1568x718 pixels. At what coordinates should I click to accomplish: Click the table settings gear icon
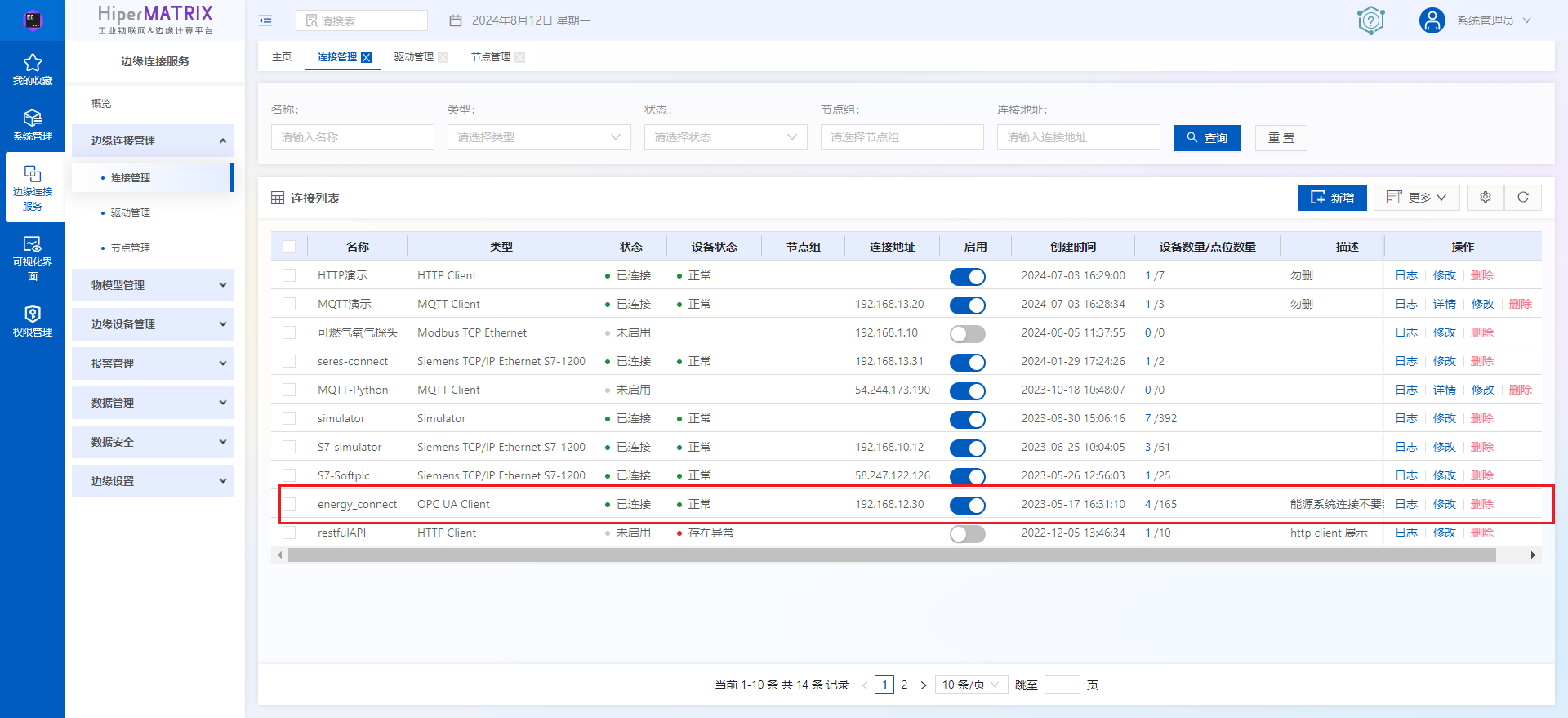[x=1486, y=197]
